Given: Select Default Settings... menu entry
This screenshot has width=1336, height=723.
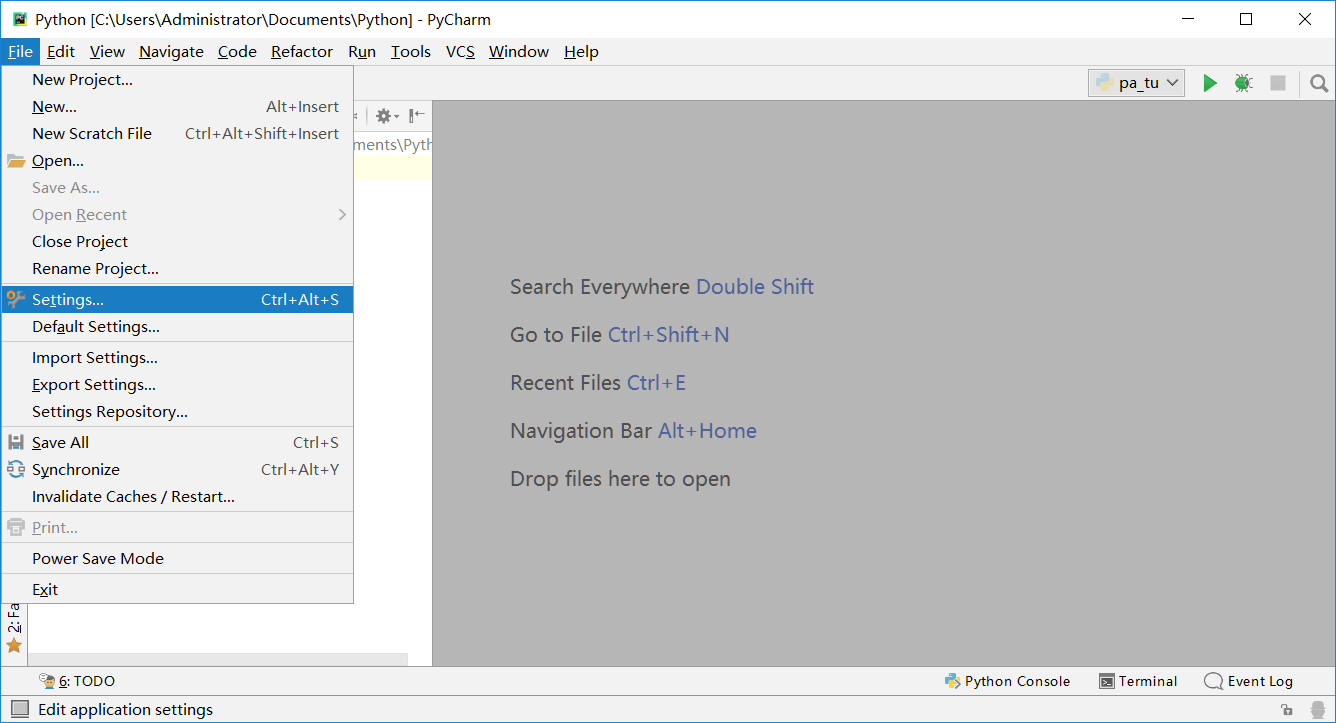Looking at the screenshot, I should pos(177,327).
